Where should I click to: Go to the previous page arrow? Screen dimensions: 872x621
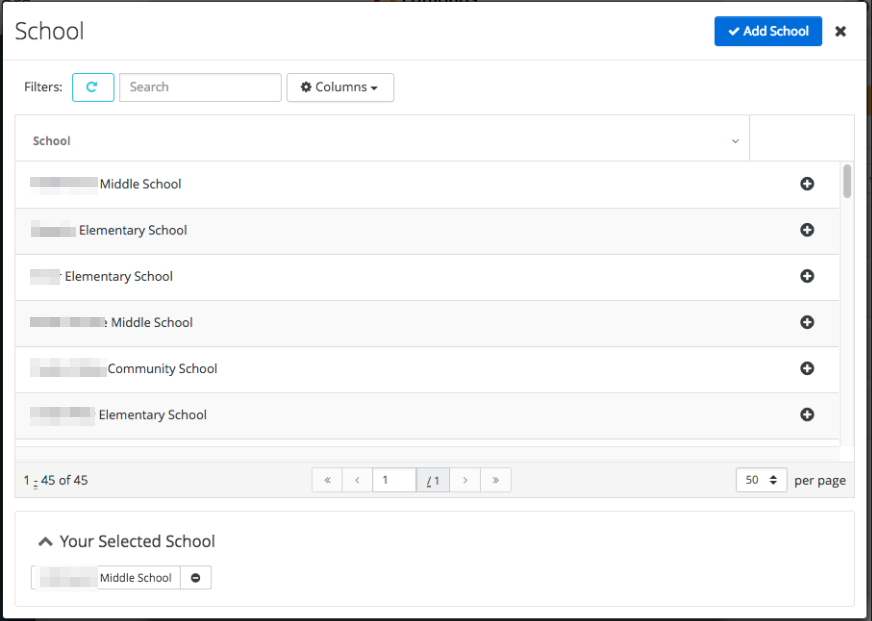point(357,480)
